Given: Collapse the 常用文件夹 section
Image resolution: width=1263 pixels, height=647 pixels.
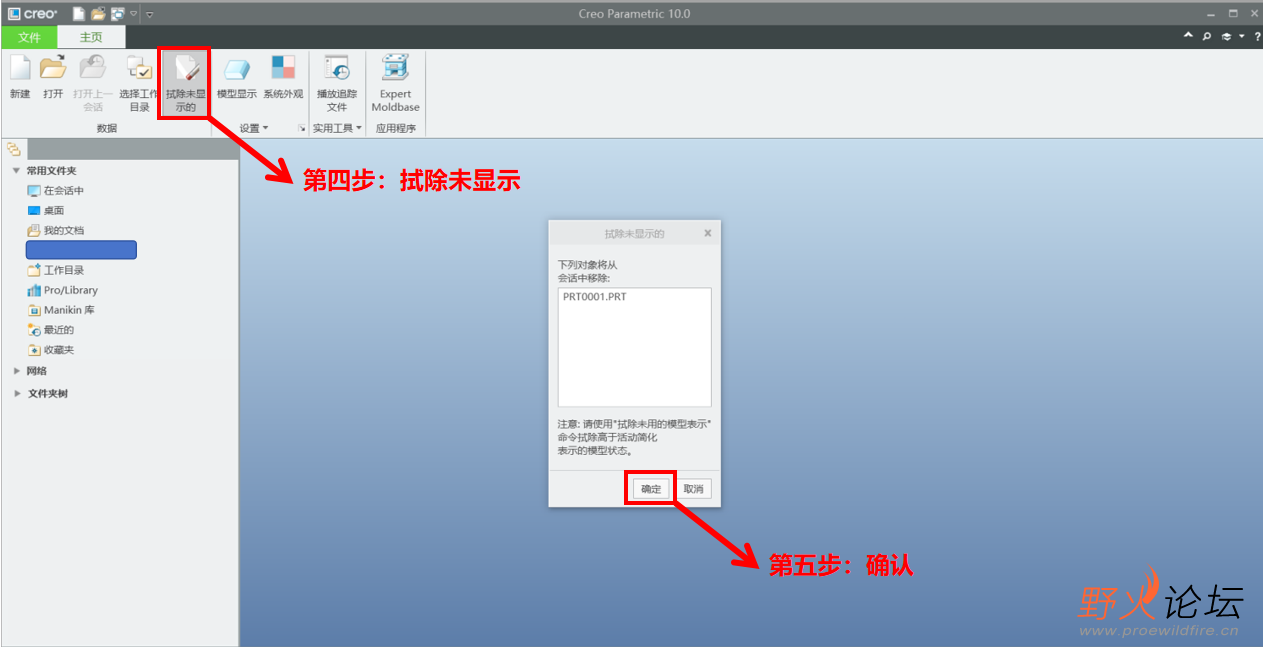Looking at the screenshot, I should tap(16, 171).
